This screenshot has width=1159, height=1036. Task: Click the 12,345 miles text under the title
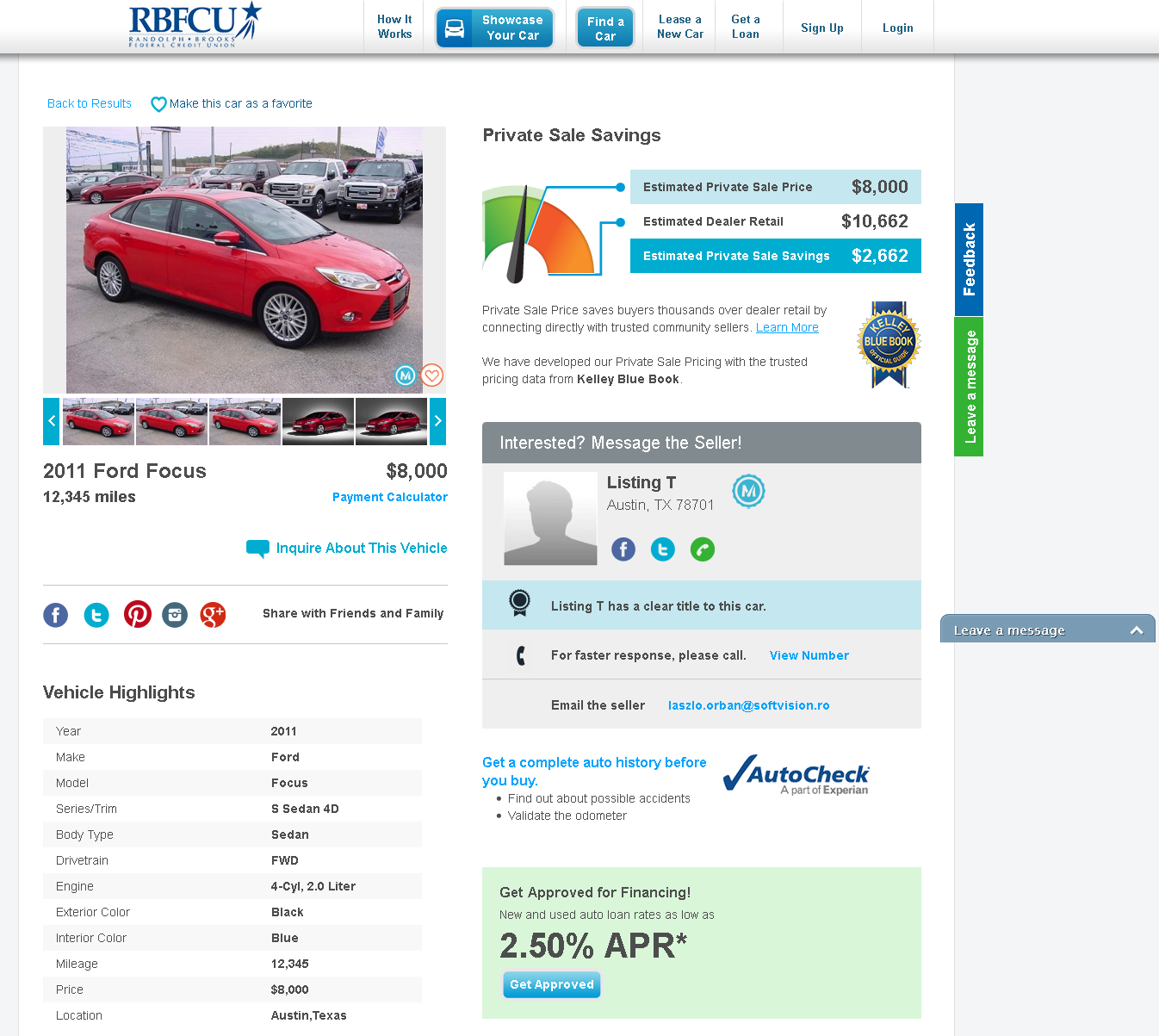[90, 497]
